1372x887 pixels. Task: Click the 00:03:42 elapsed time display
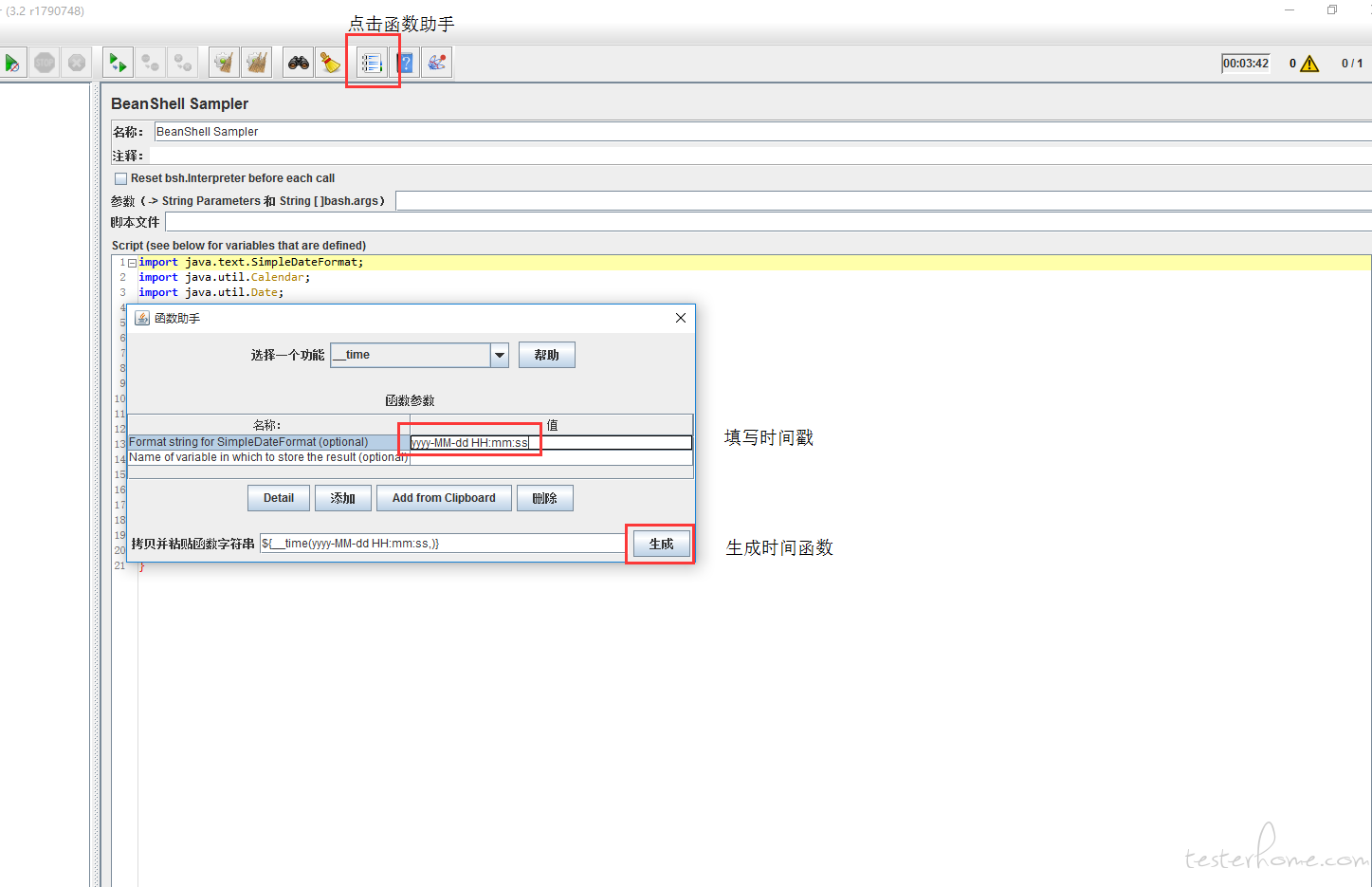tap(1246, 64)
